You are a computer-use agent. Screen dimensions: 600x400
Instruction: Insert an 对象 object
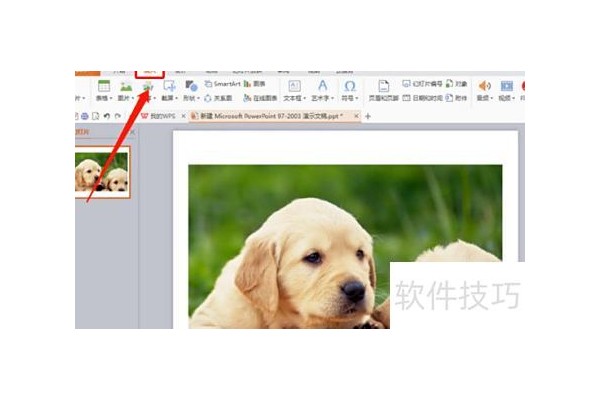click(x=457, y=84)
